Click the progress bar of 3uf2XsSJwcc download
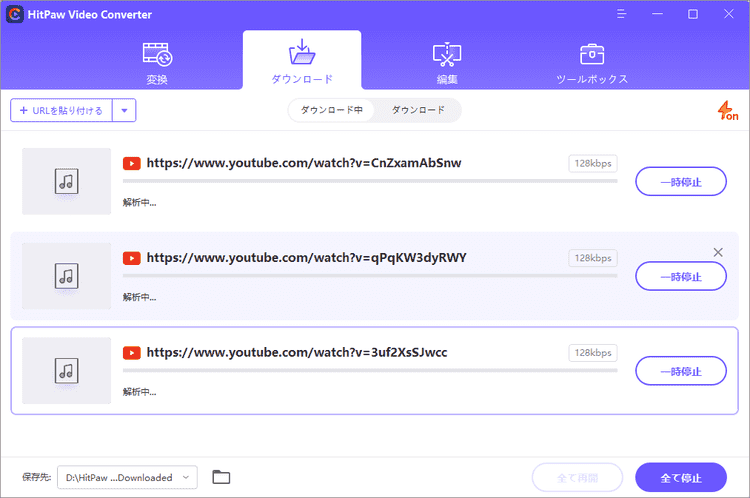750x498 pixels. [370, 370]
